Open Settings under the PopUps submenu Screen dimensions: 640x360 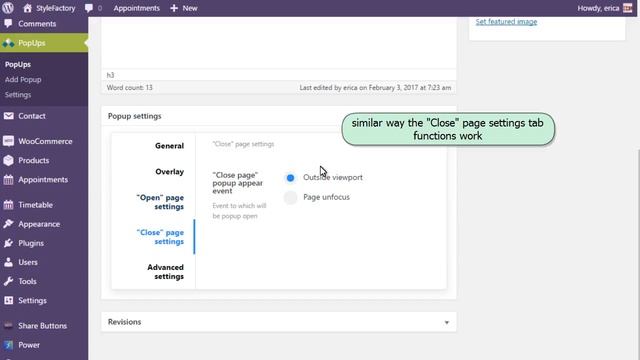pos(18,95)
